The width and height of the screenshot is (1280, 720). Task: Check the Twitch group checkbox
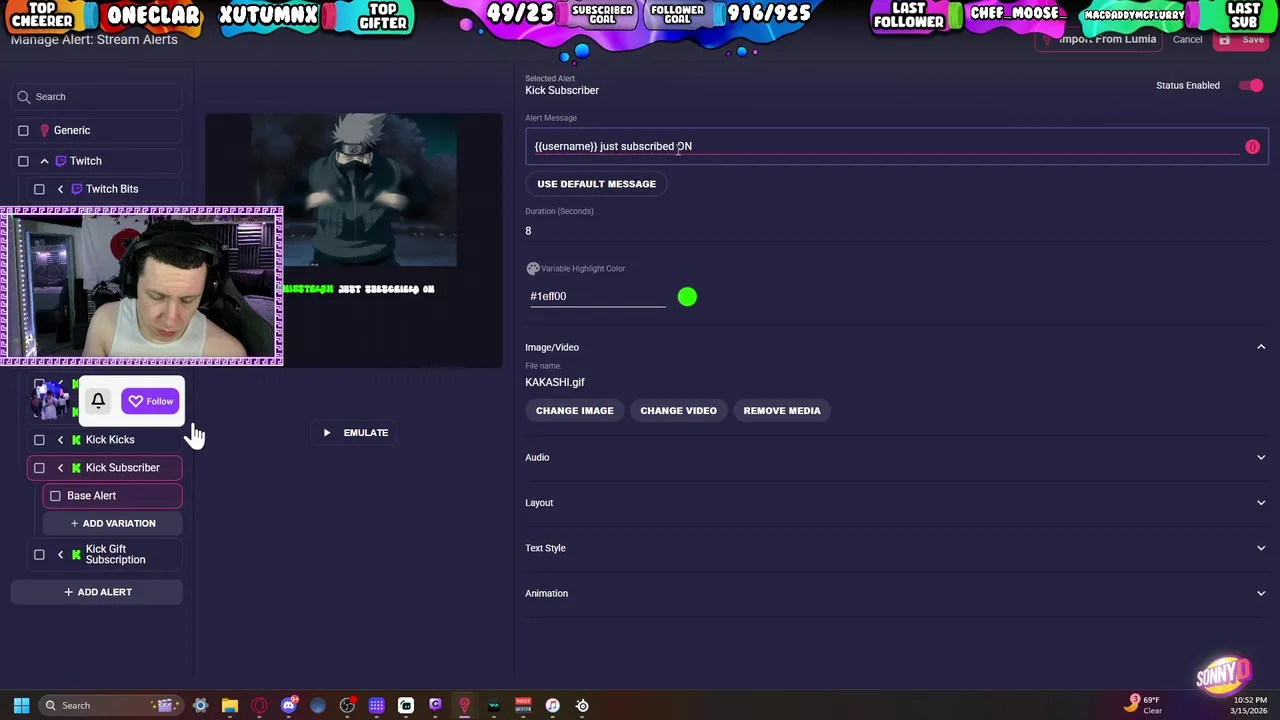click(x=23, y=161)
